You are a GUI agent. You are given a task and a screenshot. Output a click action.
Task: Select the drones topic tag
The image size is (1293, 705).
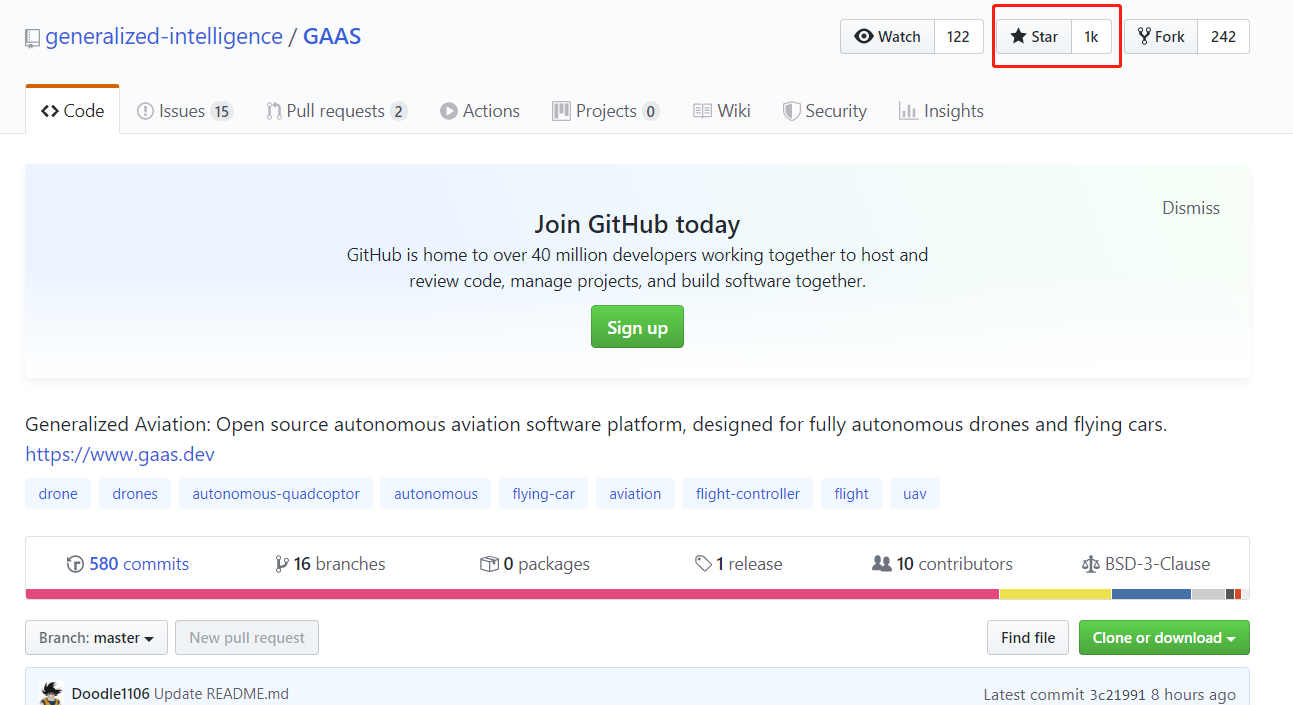135,494
